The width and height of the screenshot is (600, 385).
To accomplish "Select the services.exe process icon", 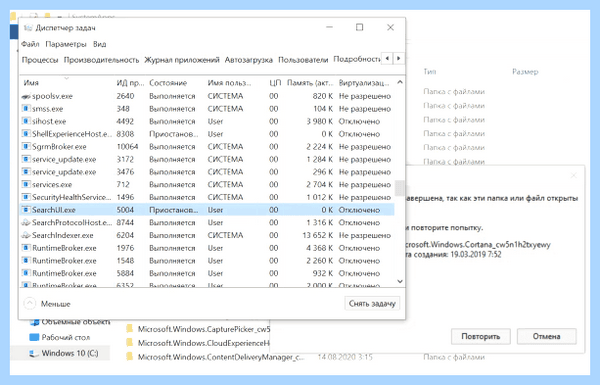I will (26, 184).
